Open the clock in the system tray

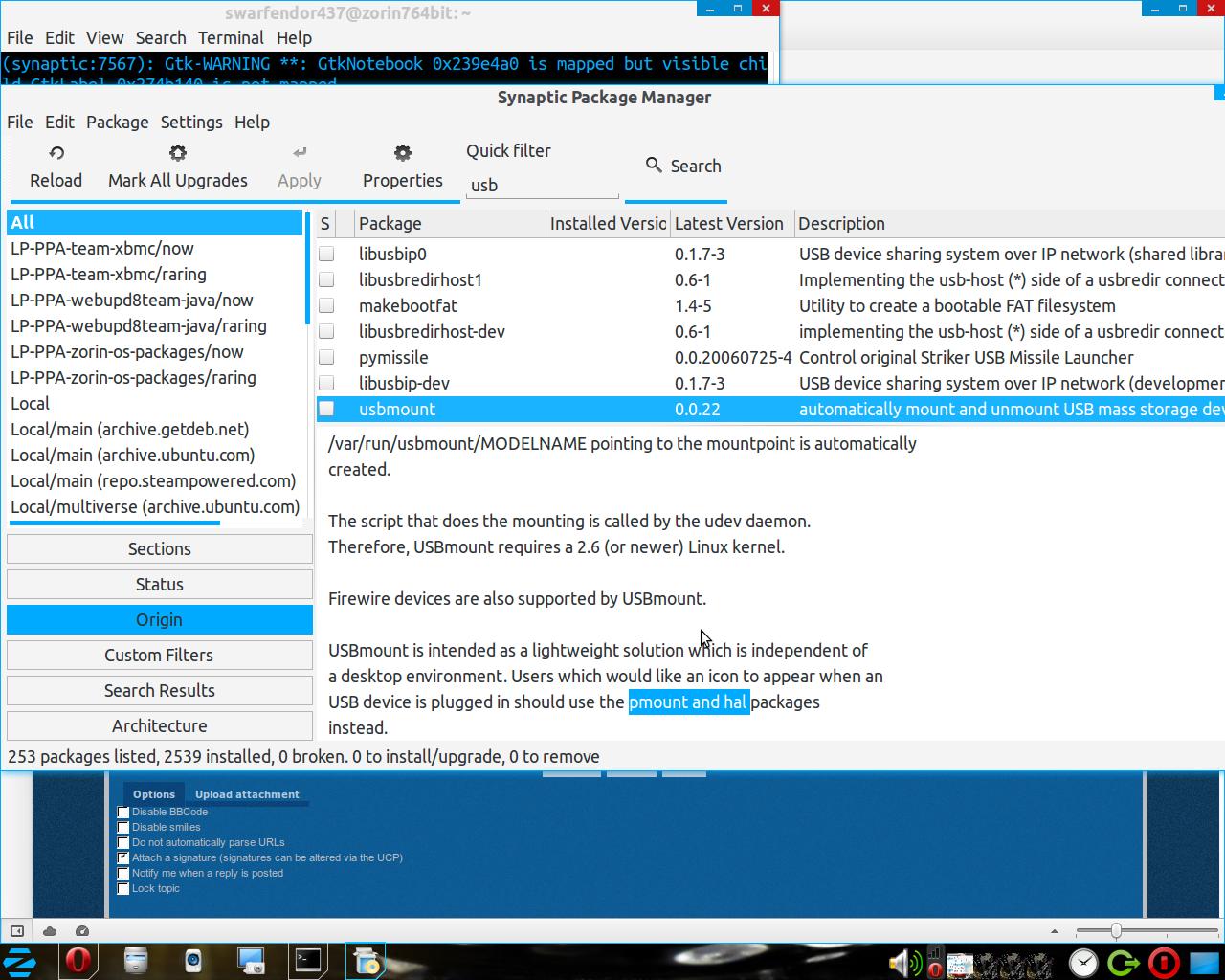(x=1083, y=962)
